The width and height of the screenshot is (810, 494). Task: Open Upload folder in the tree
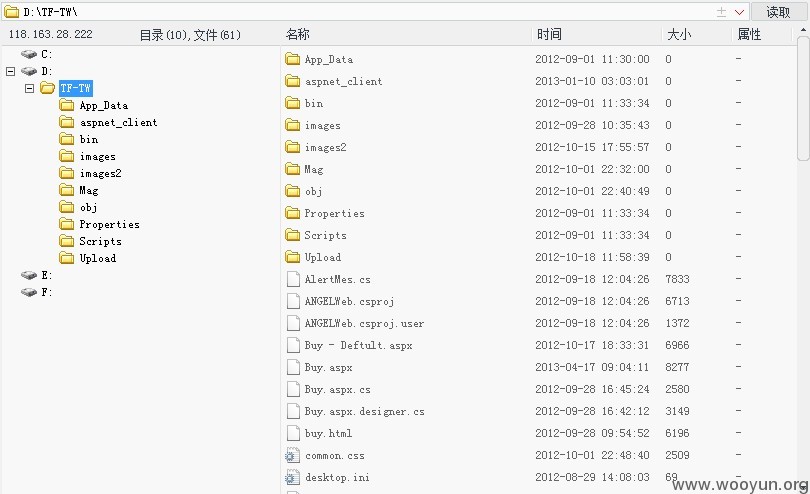[x=97, y=258]
